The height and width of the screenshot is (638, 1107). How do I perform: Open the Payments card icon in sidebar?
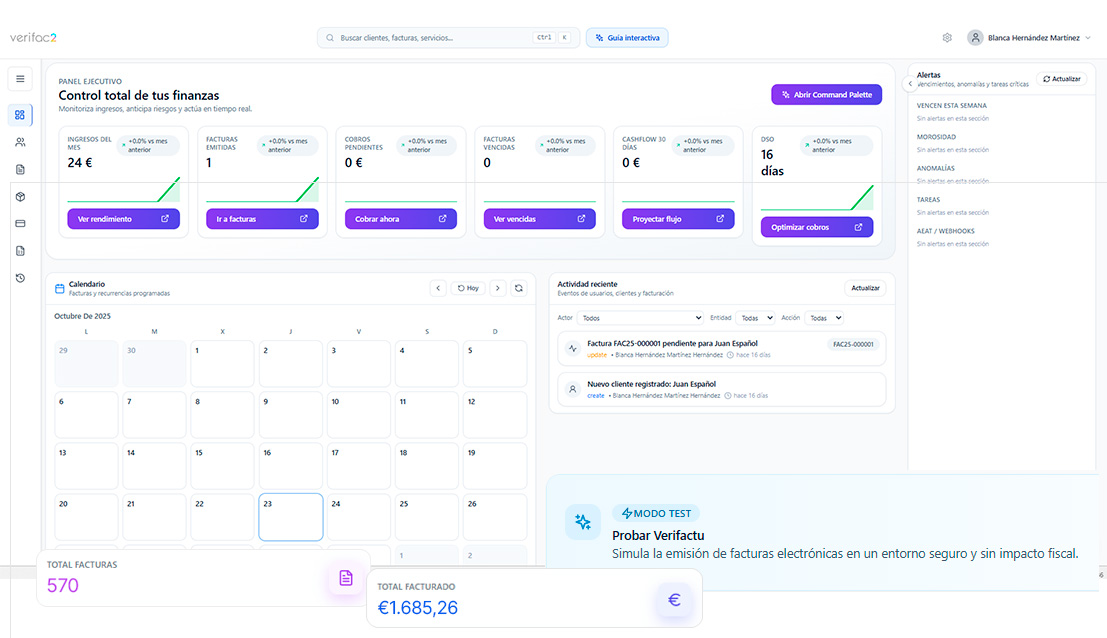pos(19,222)
